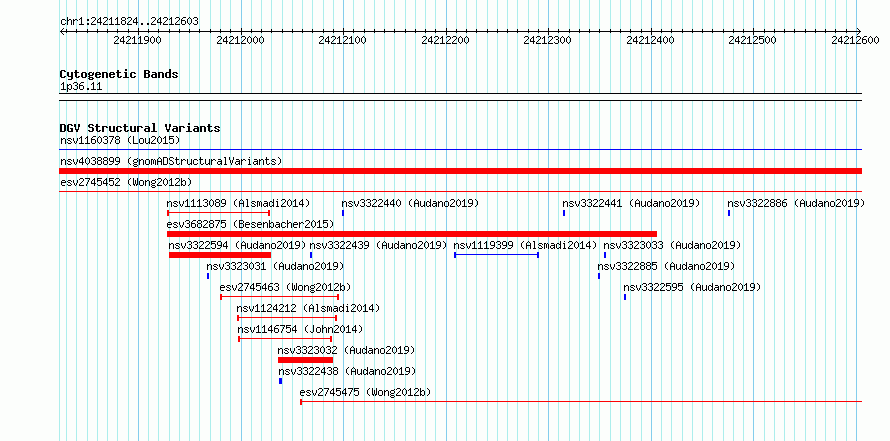Open nsv3322439 (Audano2019) label
The height and width of the screenshot is (441, 890).
pos(378,245)
